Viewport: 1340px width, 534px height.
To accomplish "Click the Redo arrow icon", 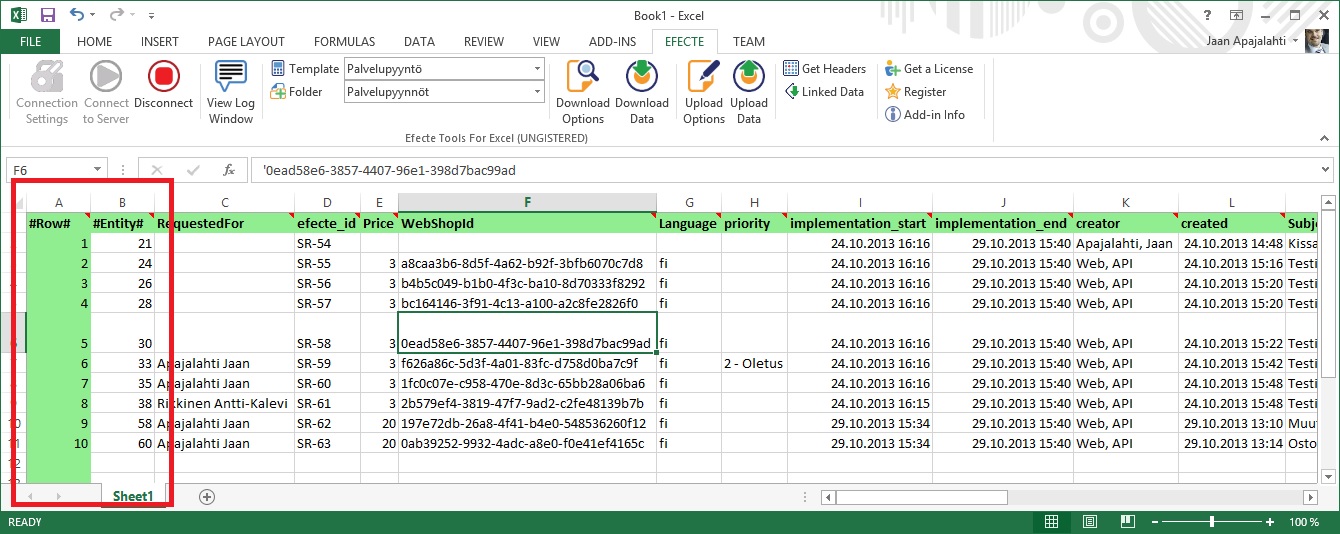I will (x=116, y=15).
